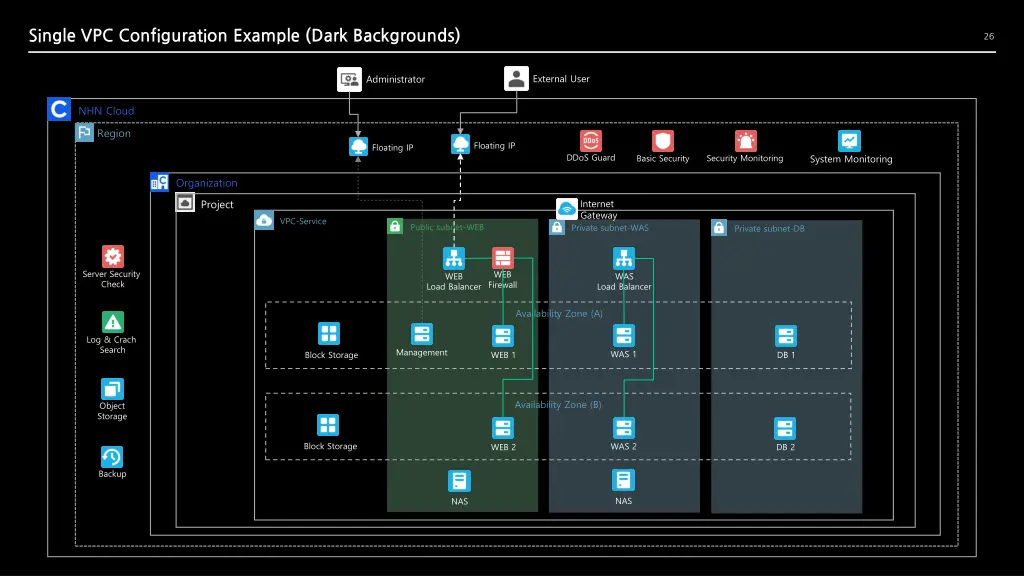Open the Security Monitoring icon
The height and width of the screenshot is (576, 1024).
(x=745, y=140)
